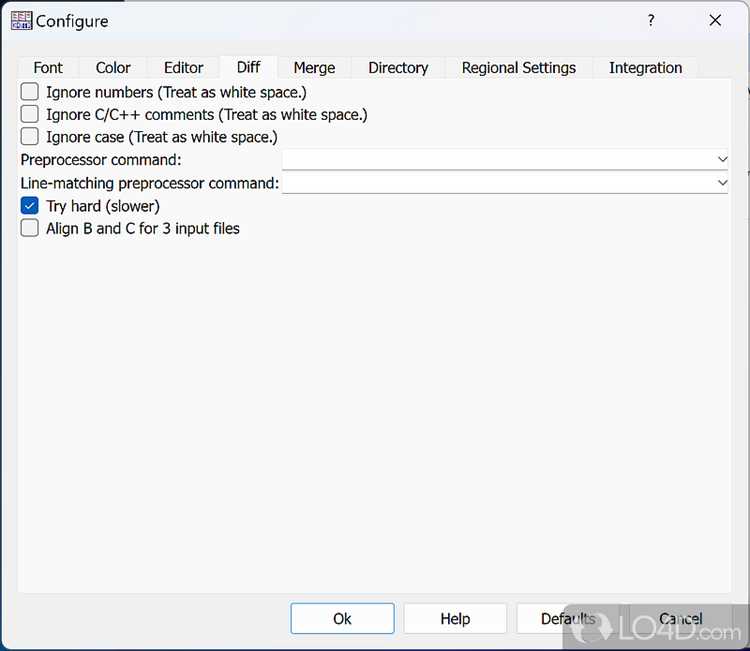The image size is (750, 651).
Task: Confirm settings with Ok button
Action: tap(342, 618)
